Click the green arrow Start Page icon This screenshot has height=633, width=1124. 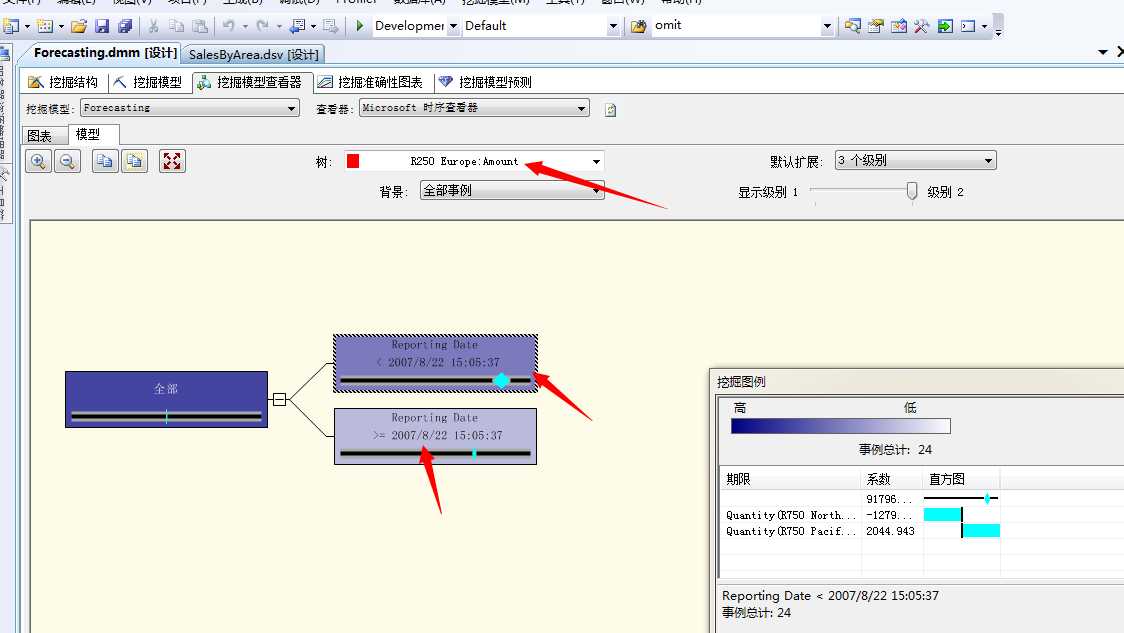coord(945,27)
